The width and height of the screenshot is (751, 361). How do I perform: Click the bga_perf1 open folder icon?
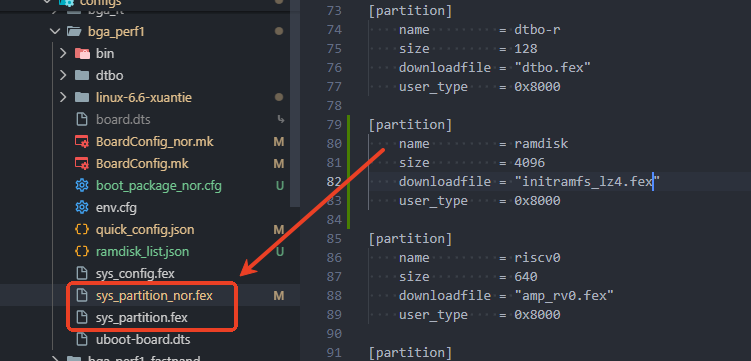tap(73, 32)
